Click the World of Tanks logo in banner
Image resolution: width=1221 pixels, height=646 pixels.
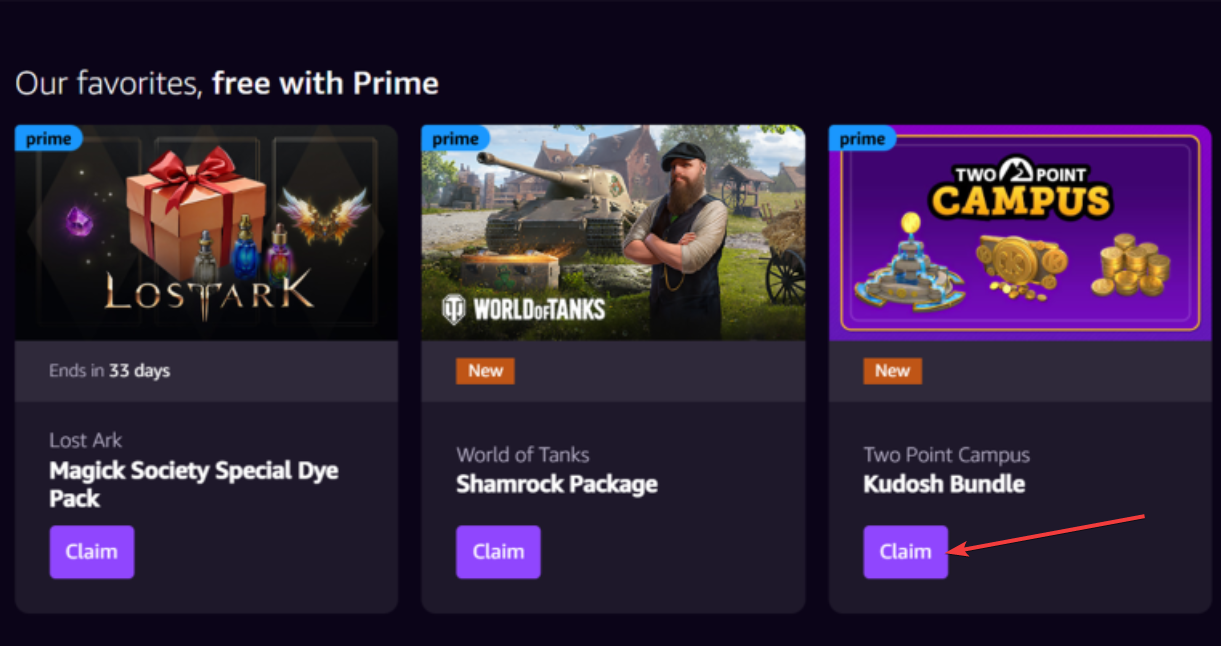525,310
